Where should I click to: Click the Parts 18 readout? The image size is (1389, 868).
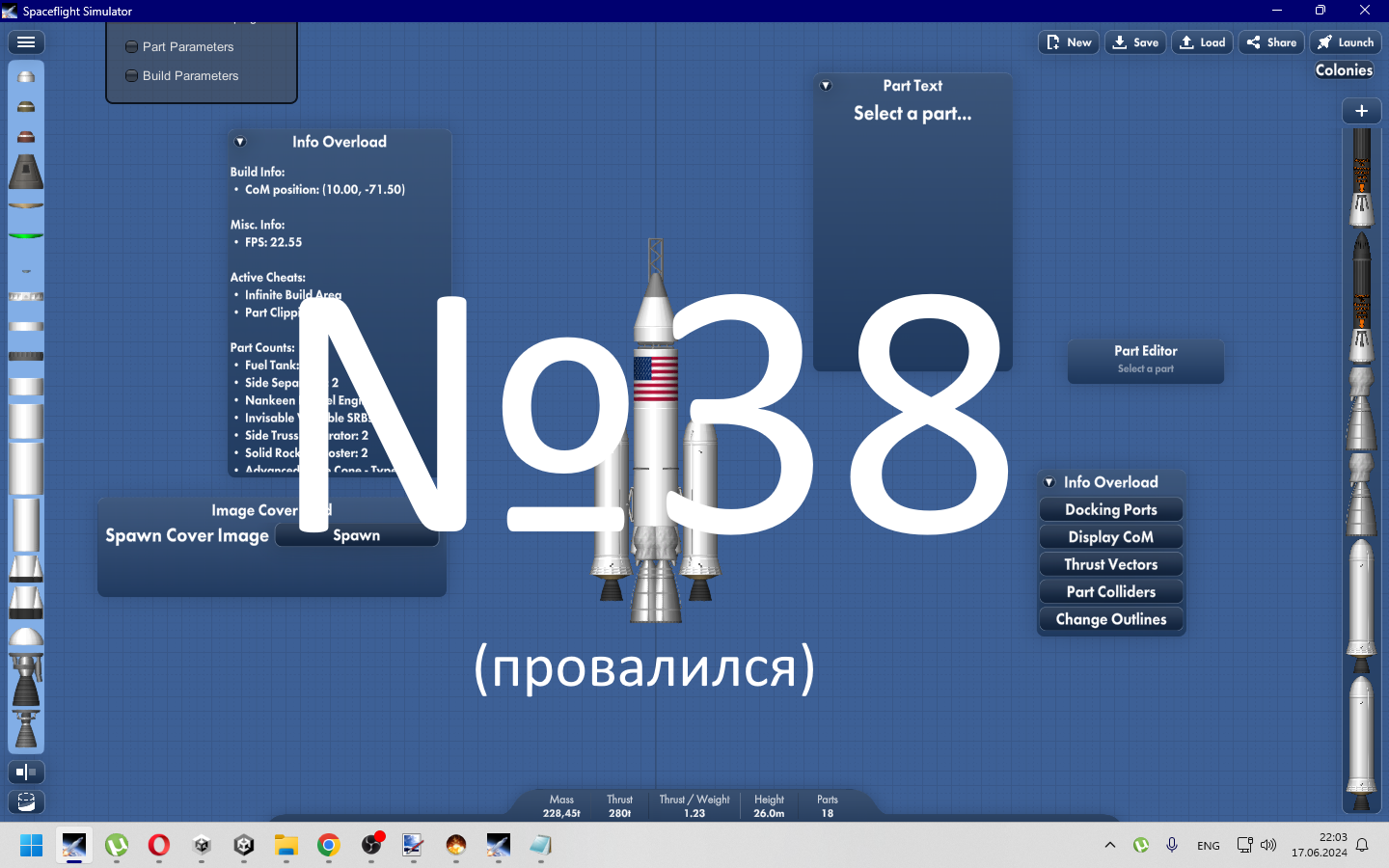pos(828,806)
